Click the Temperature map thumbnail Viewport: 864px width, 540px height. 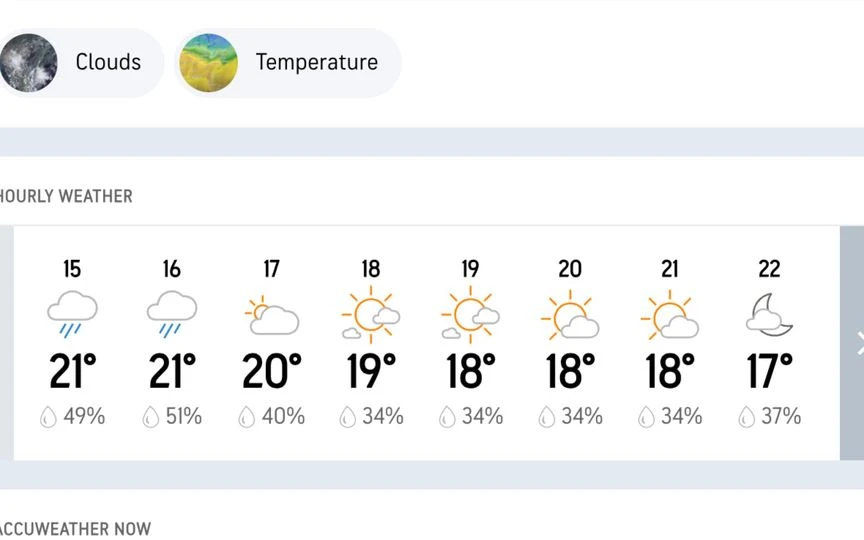(209, 62)
